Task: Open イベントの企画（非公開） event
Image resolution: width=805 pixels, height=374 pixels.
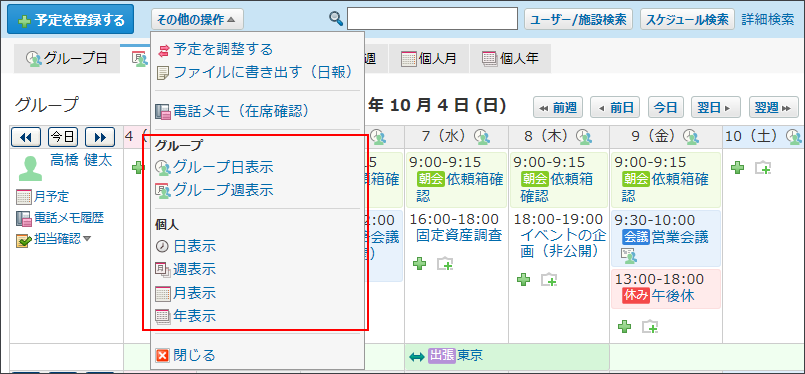Action: [564, 243]
